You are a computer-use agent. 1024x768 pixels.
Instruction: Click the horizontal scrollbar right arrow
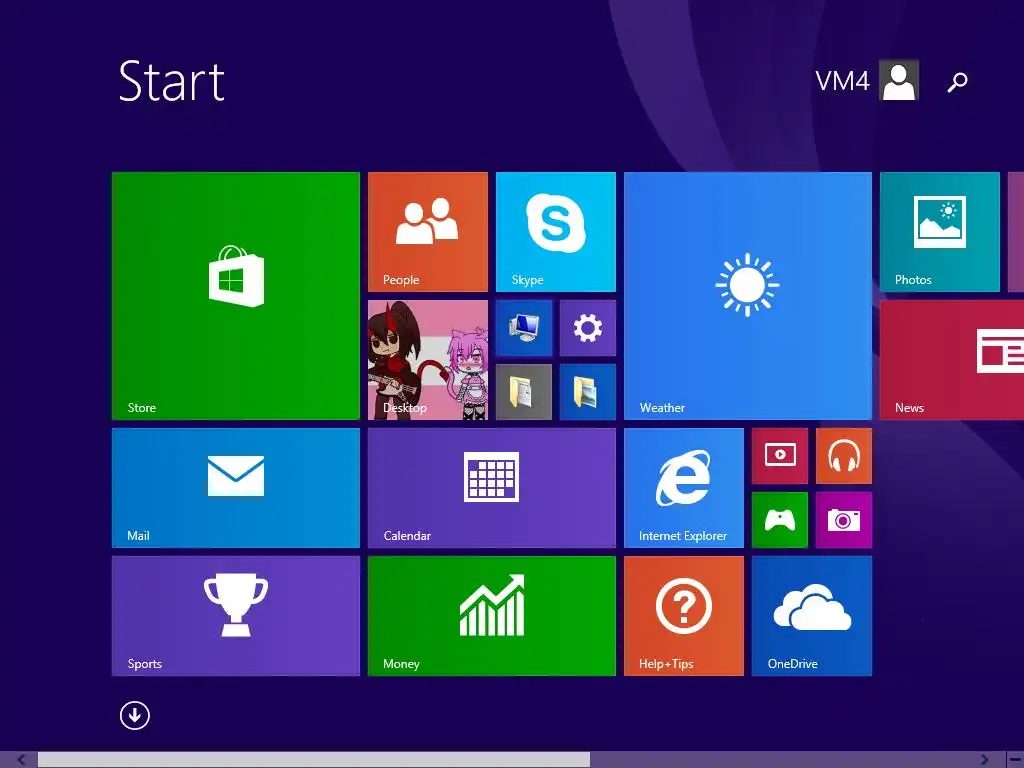[985, 760]
